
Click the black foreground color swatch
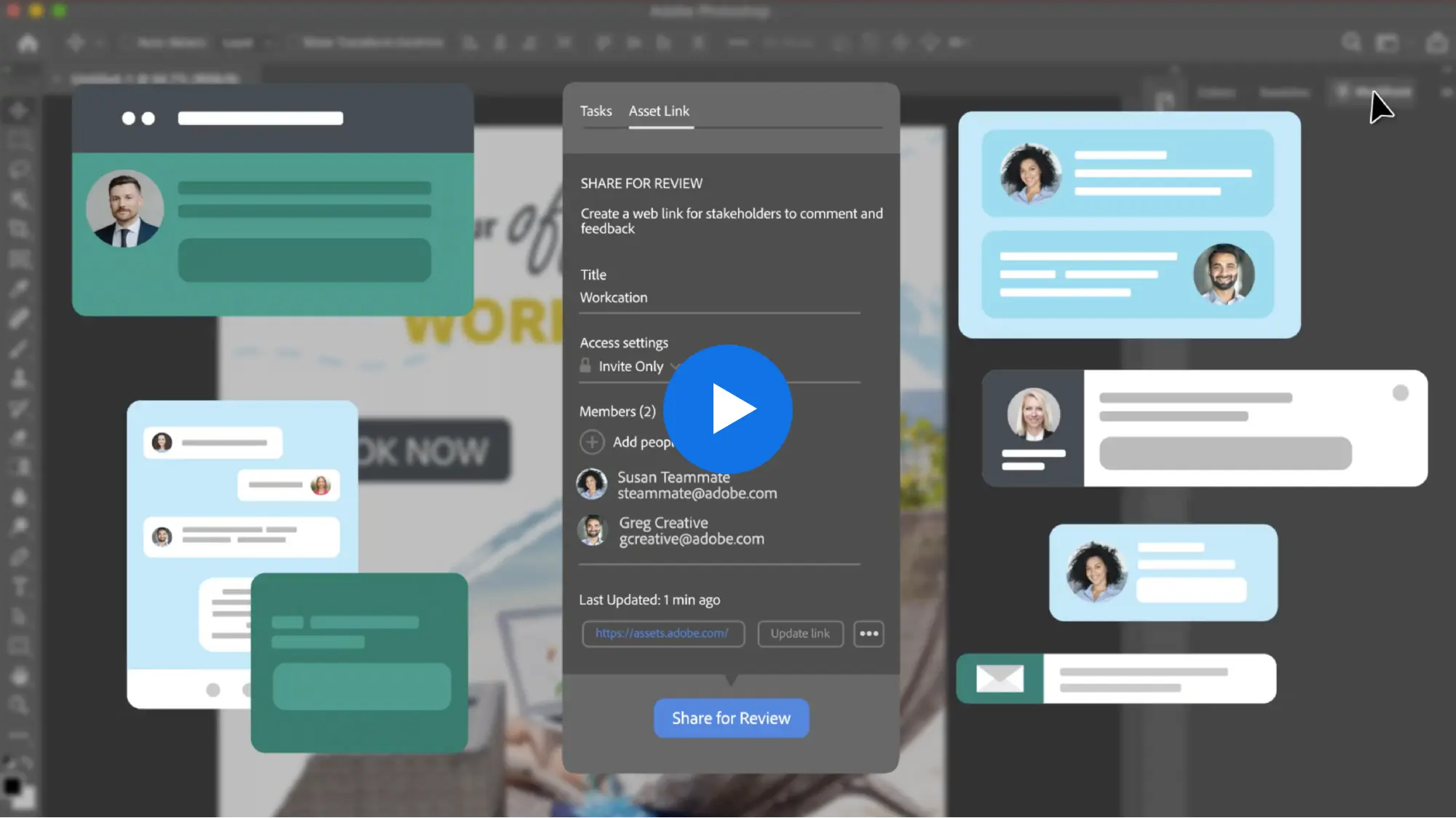12,786
